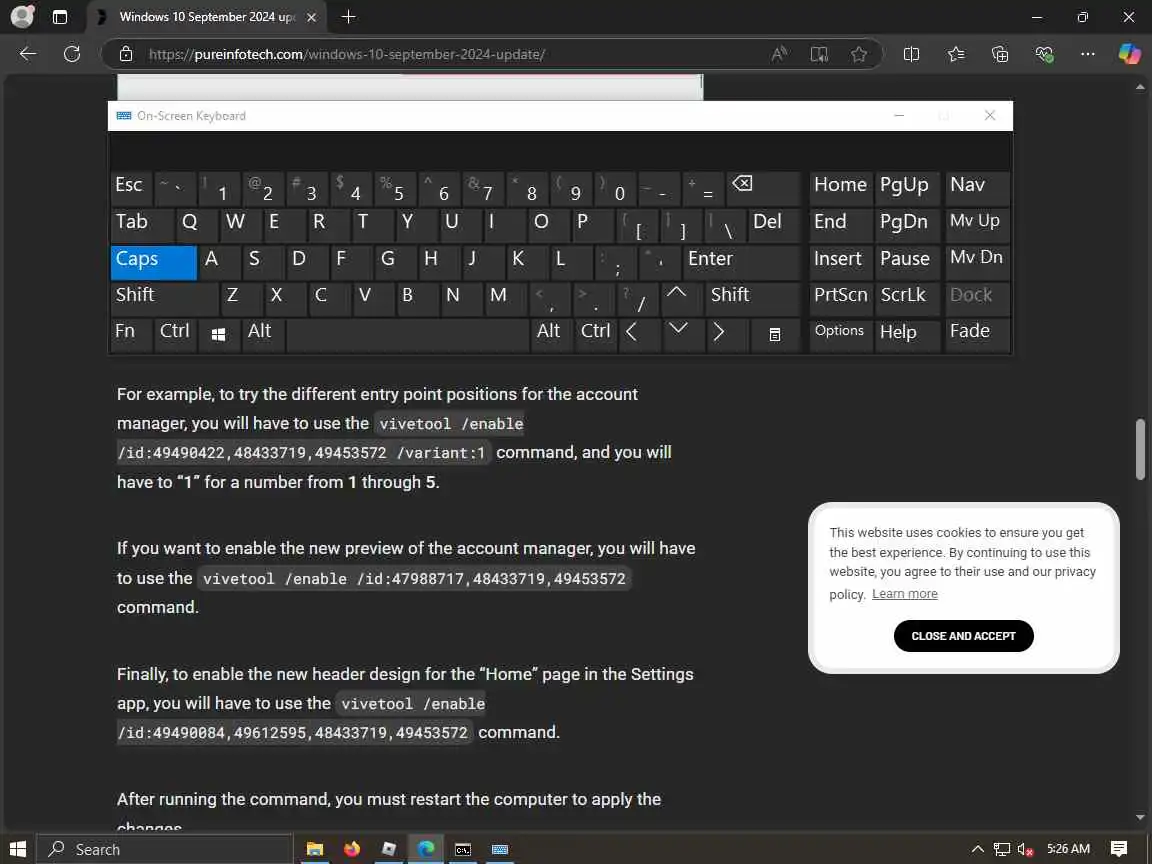
Task: Open the Favorites list
Action: click(956, 54)
